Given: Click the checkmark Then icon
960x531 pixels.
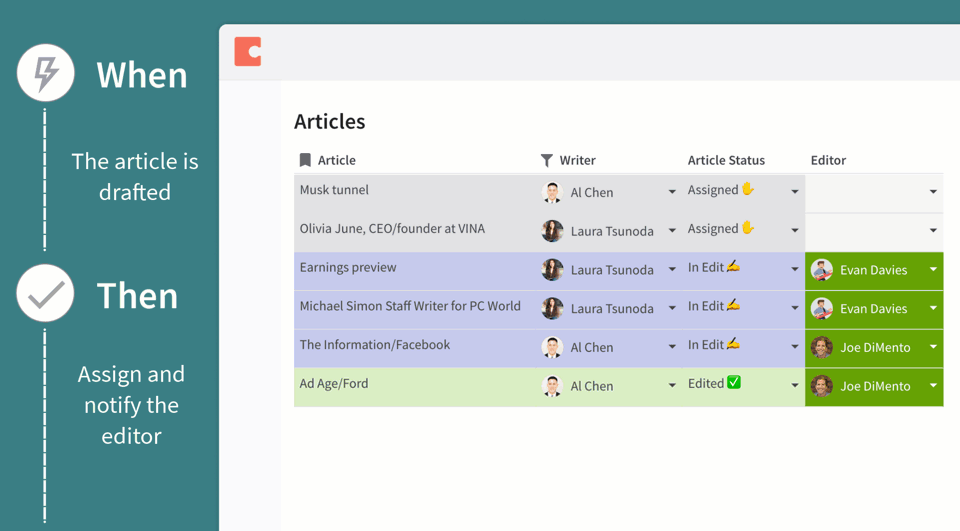Looking at the screenshot, I should (46, 294).
